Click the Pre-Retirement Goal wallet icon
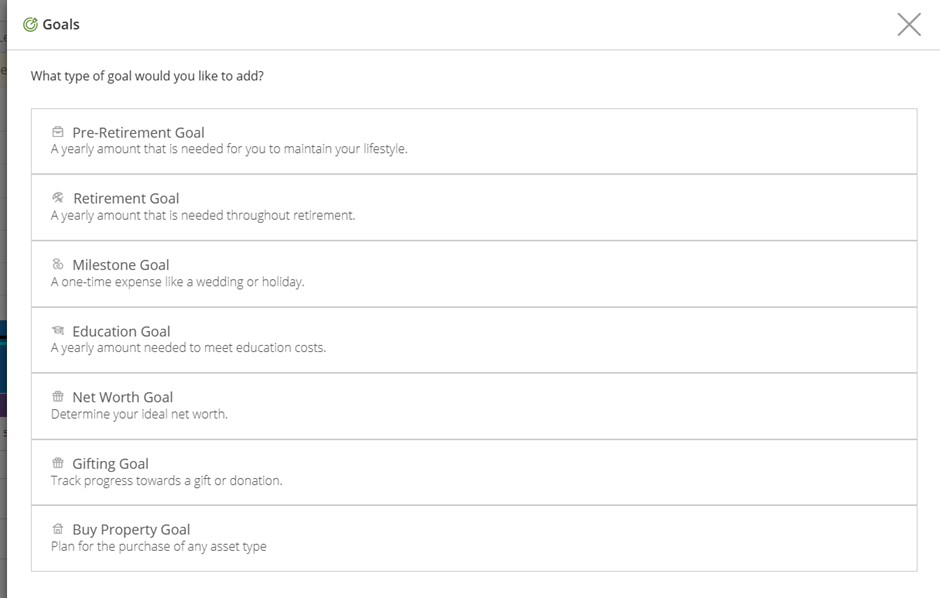Screen dimensions: 940x598 click(x=58, y=132)
